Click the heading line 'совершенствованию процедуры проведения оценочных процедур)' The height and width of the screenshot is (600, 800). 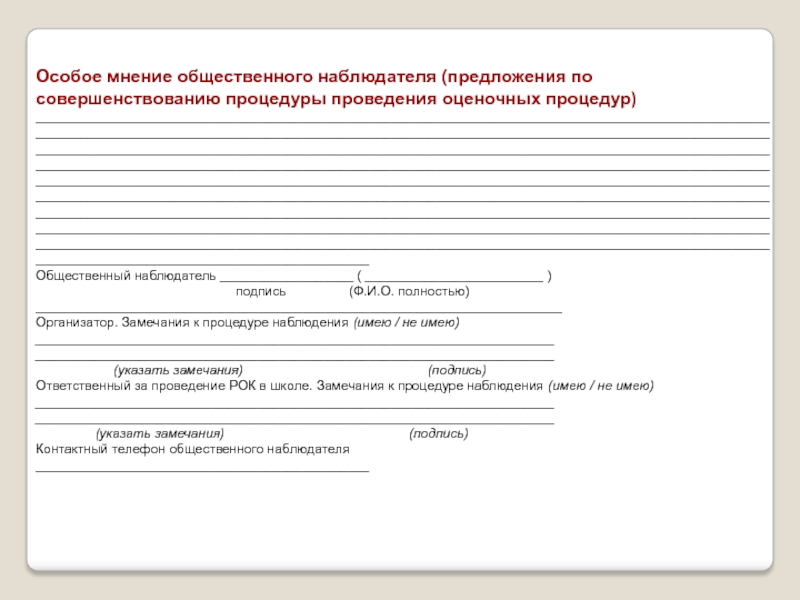click(x=336, y=99)
